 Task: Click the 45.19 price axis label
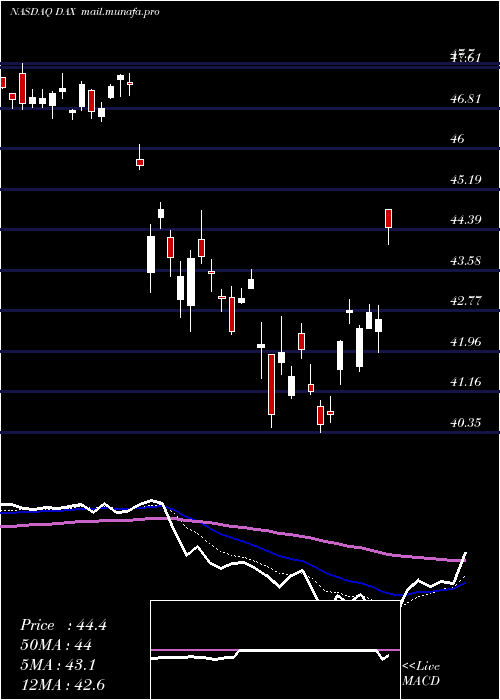pos(466,179)
